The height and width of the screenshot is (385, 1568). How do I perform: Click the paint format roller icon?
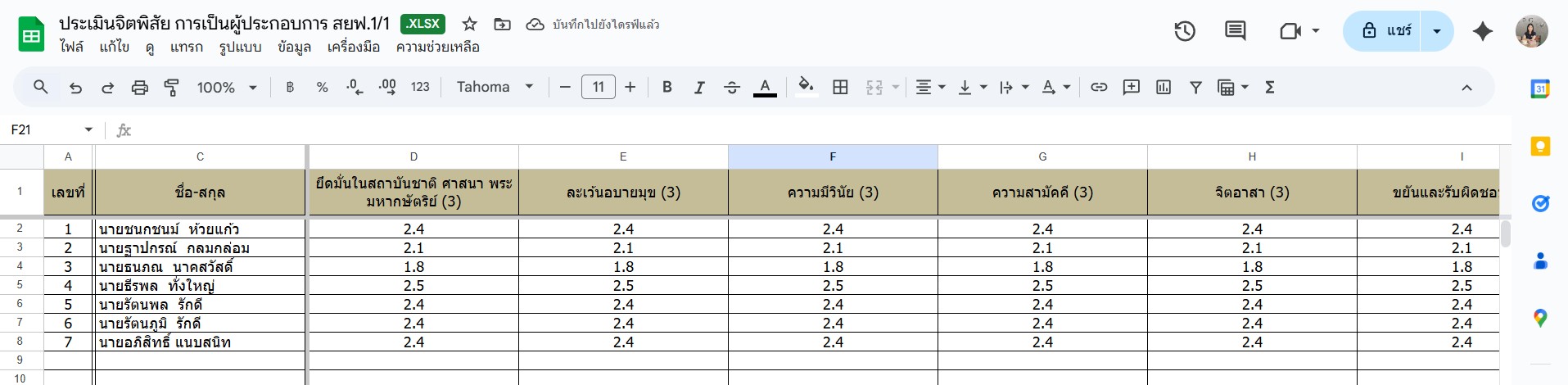[x=171, y=87]
